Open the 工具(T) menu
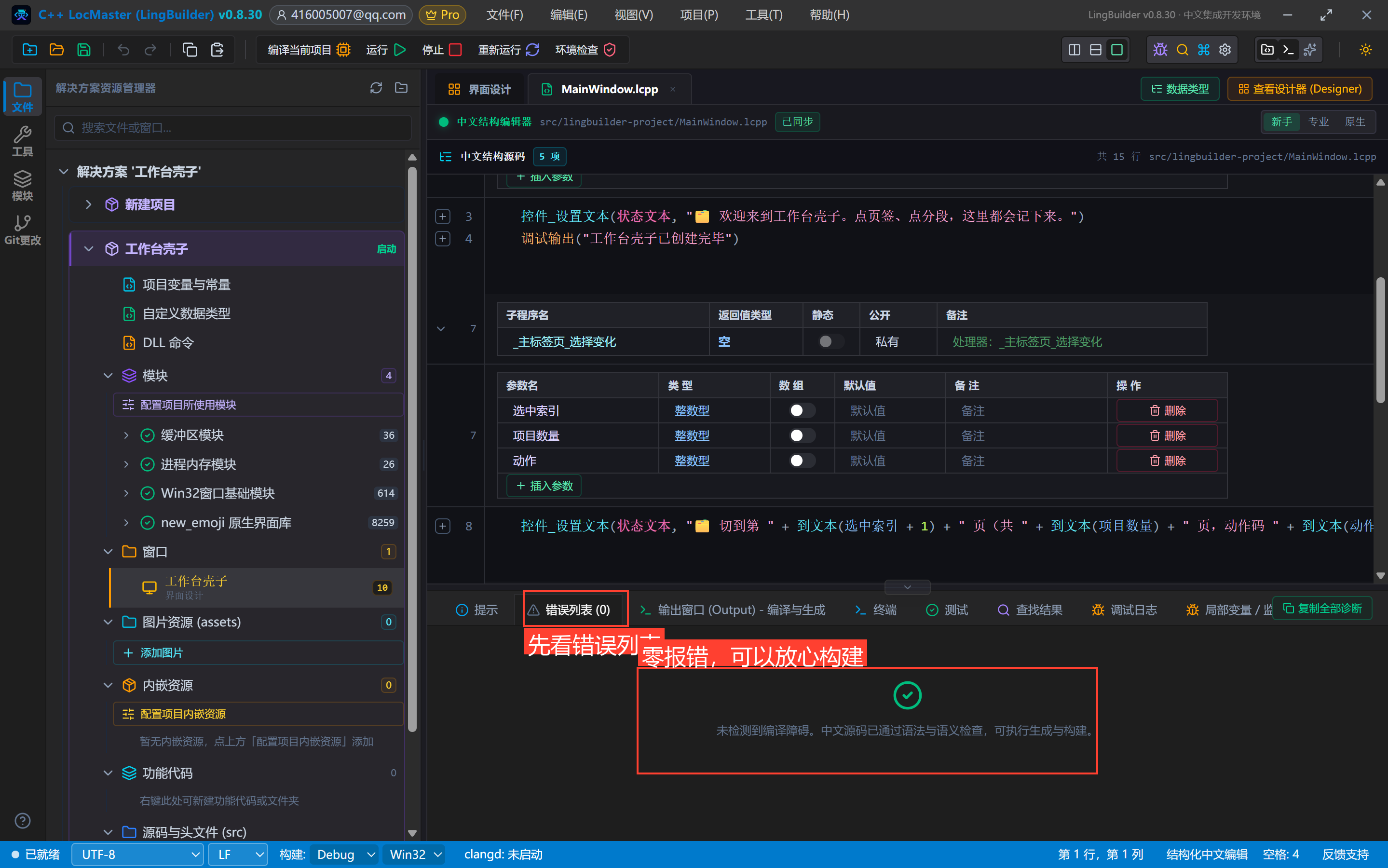 763,15
